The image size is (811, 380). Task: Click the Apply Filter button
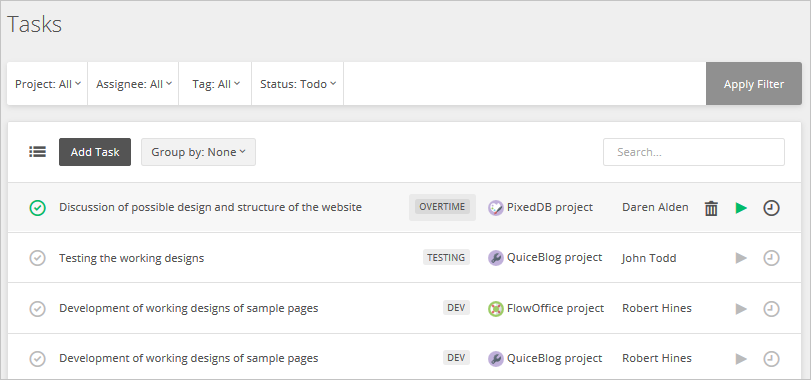pyautogui.click(x=754, y=84)
